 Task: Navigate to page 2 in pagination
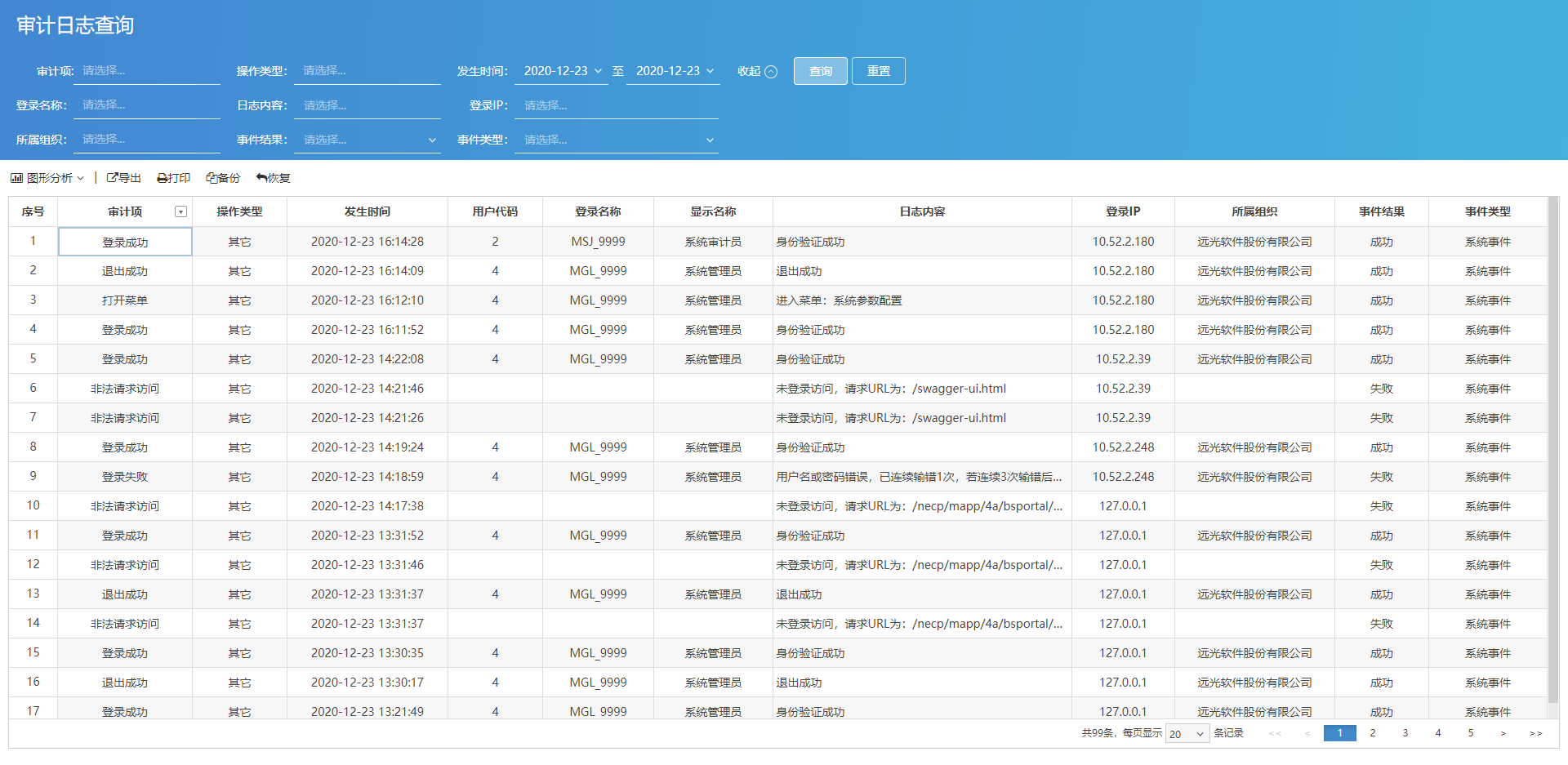pos(1372,733)
